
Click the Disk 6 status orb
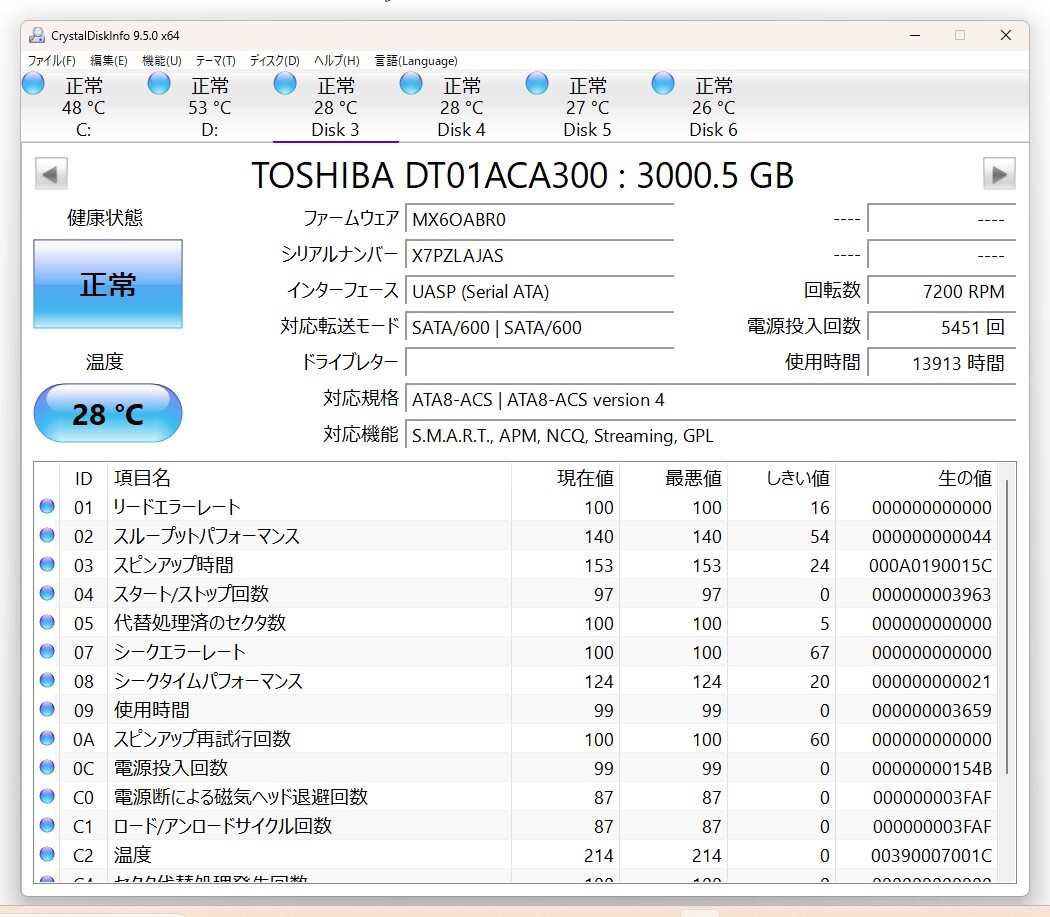coord(663,84)
